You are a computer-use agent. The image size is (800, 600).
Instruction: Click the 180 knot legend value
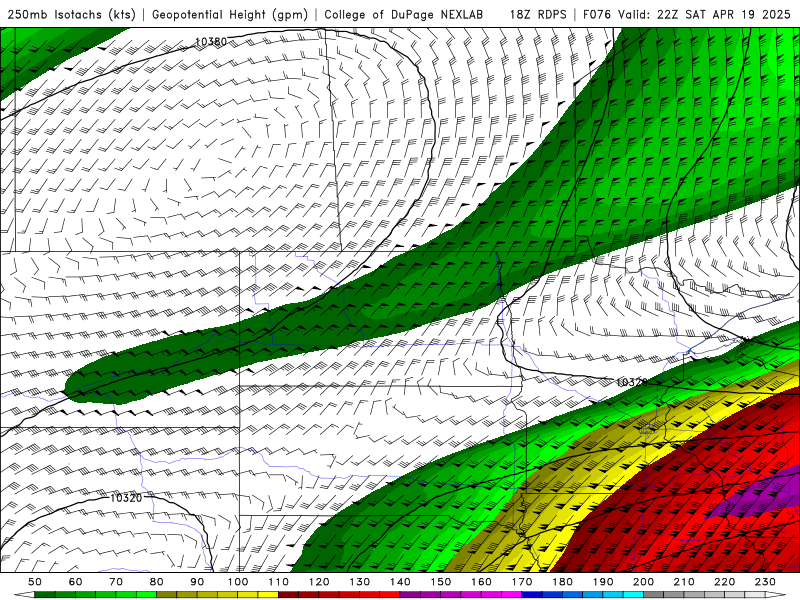562,582
